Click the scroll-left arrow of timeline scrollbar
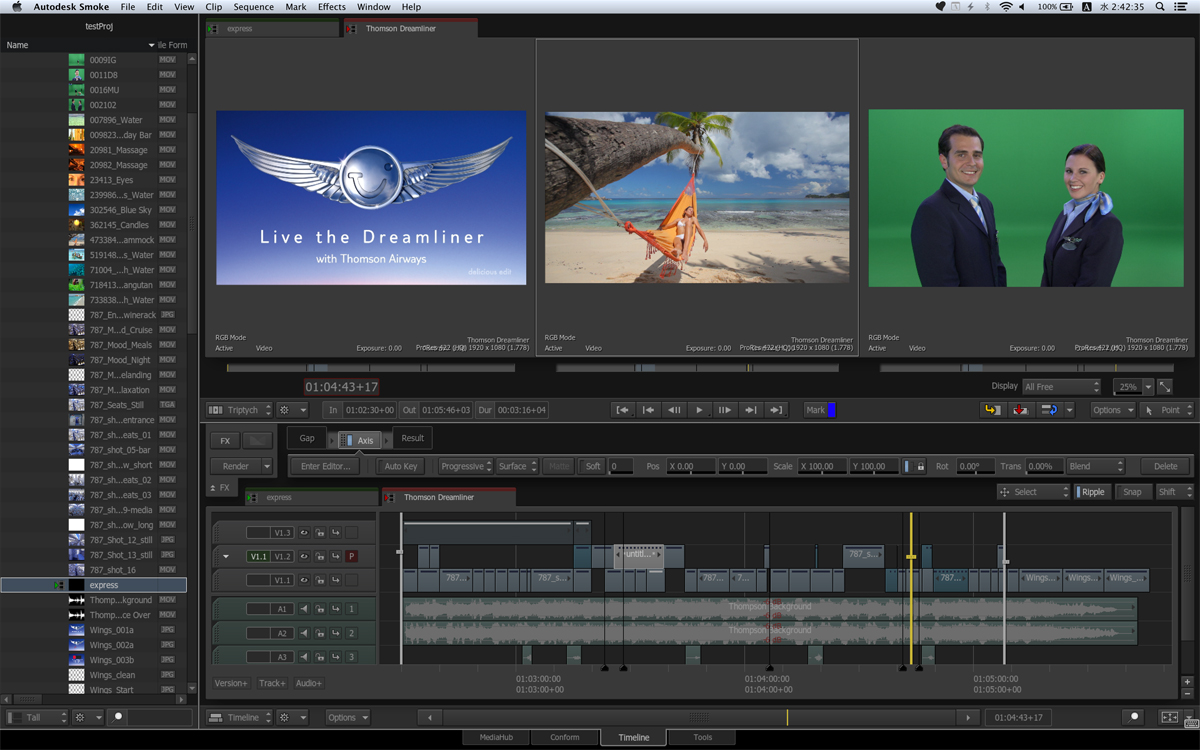The height and width of the screenshot is (750, 1200). [429, 717]
